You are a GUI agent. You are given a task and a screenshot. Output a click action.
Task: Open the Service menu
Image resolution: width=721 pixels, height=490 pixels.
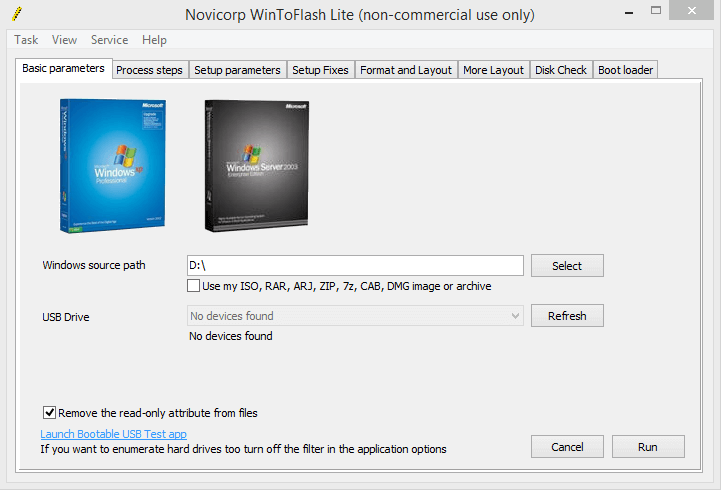tap(109, 40)
